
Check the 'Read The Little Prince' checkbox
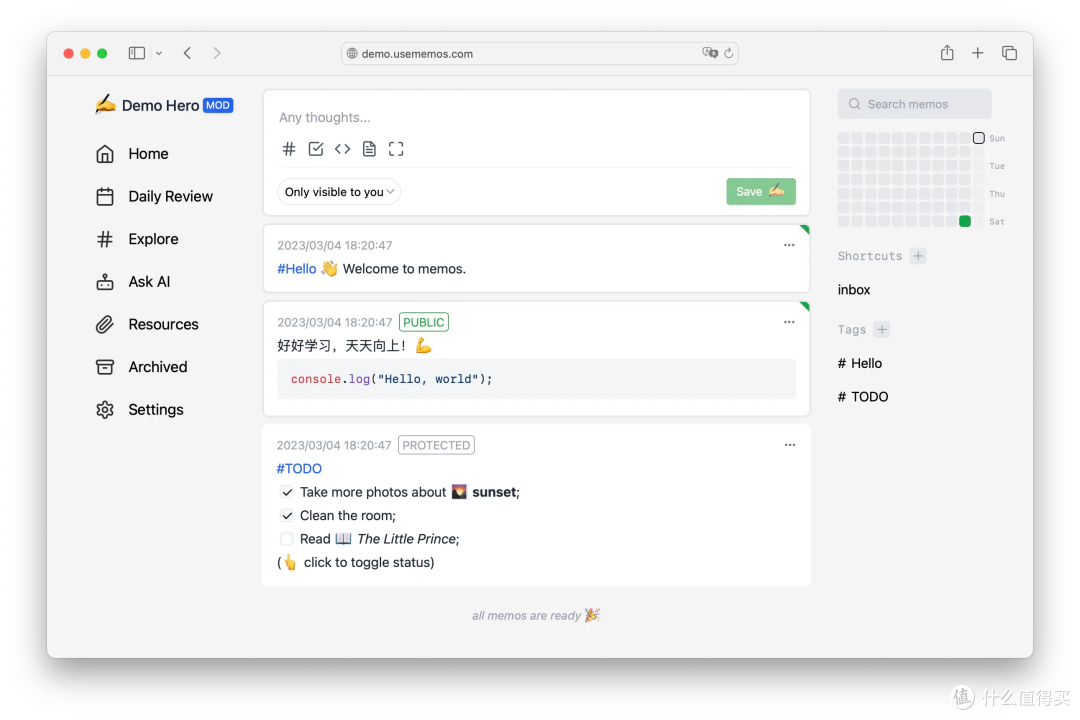coord(287,539)
